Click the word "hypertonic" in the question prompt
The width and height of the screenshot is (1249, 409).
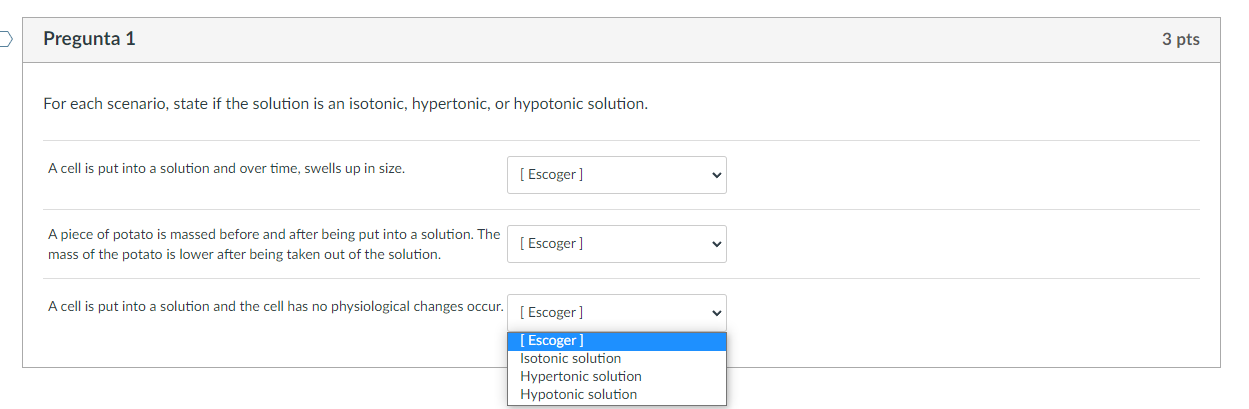point(452,105)
